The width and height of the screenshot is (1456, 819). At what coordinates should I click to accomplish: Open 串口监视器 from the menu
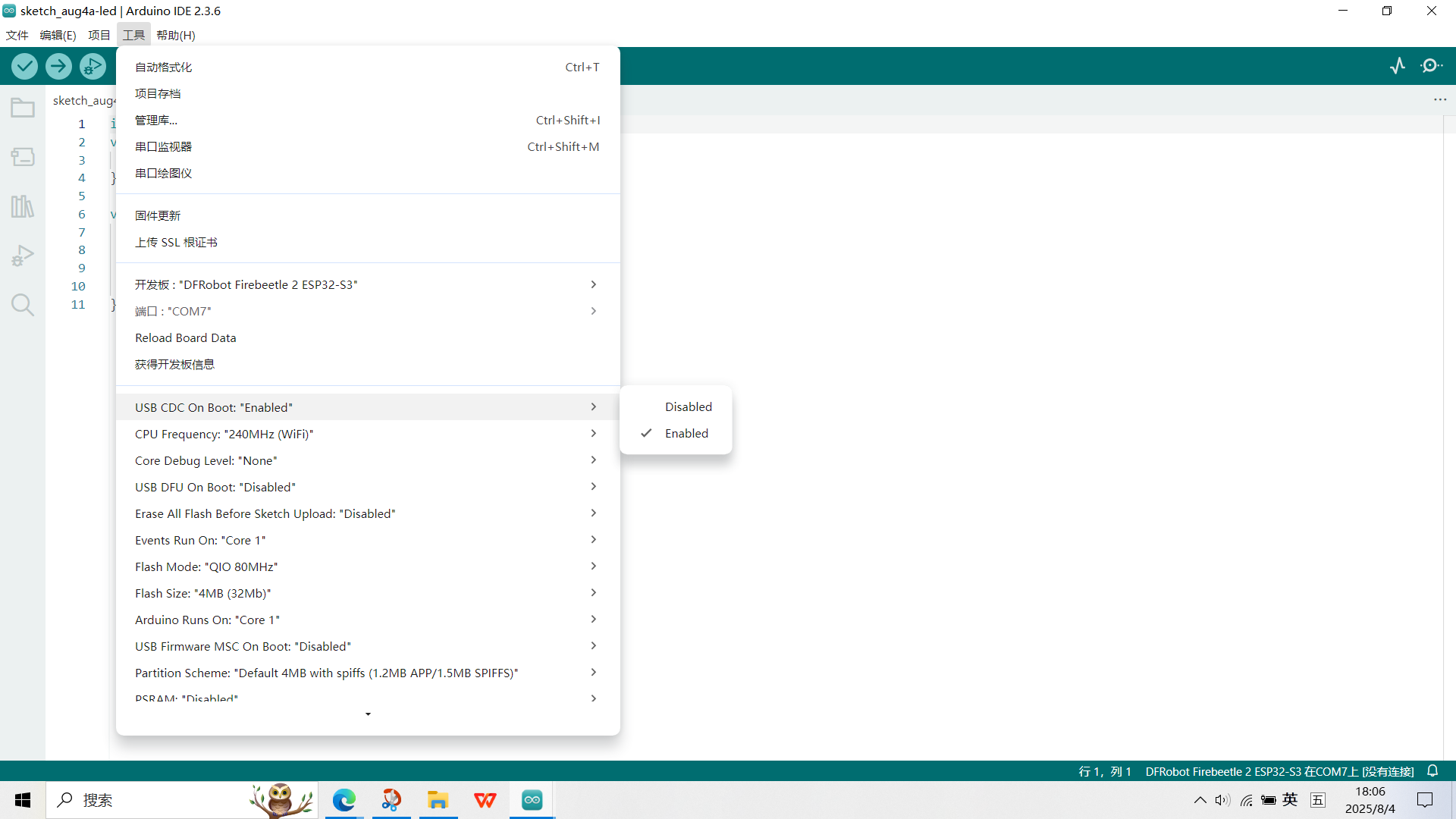368,146
